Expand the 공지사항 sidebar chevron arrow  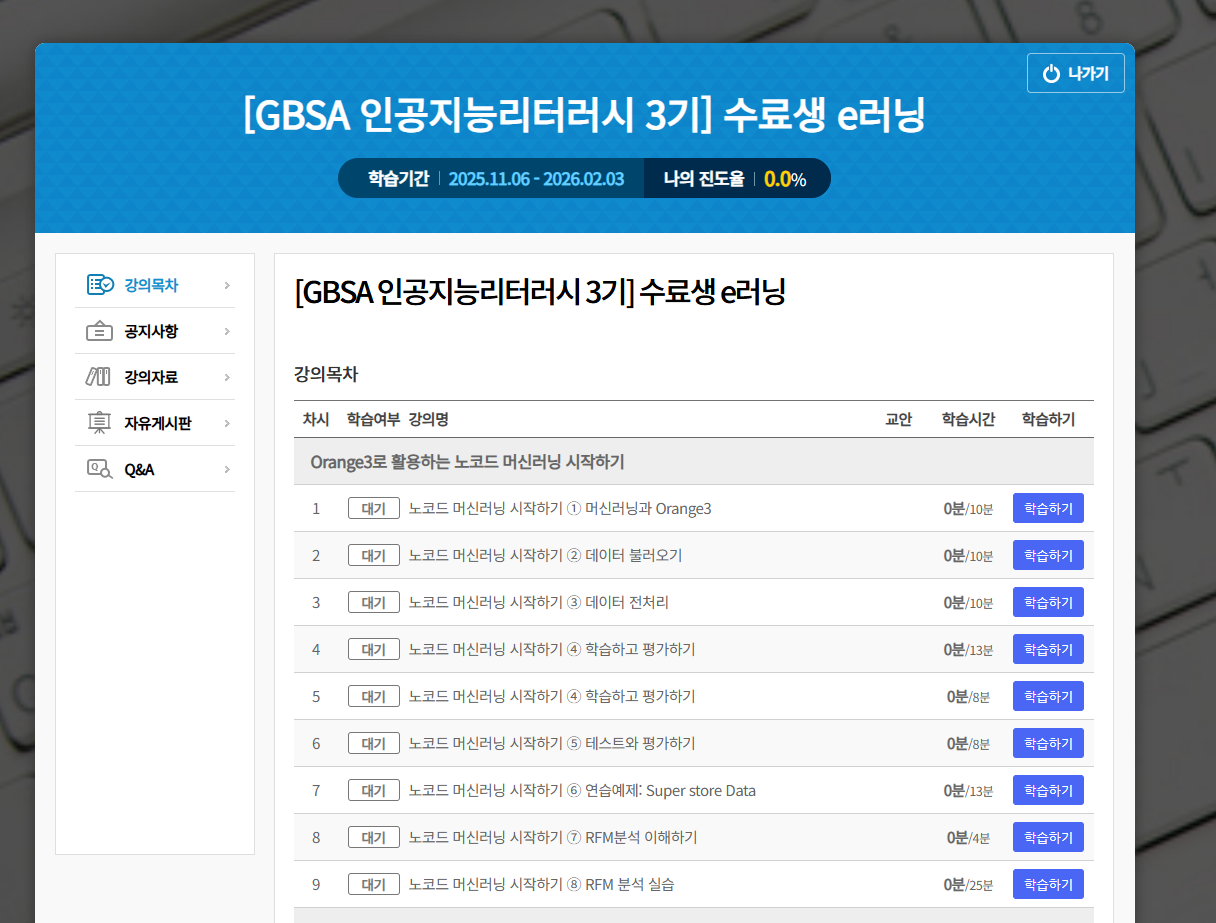(x=227, y=332)
